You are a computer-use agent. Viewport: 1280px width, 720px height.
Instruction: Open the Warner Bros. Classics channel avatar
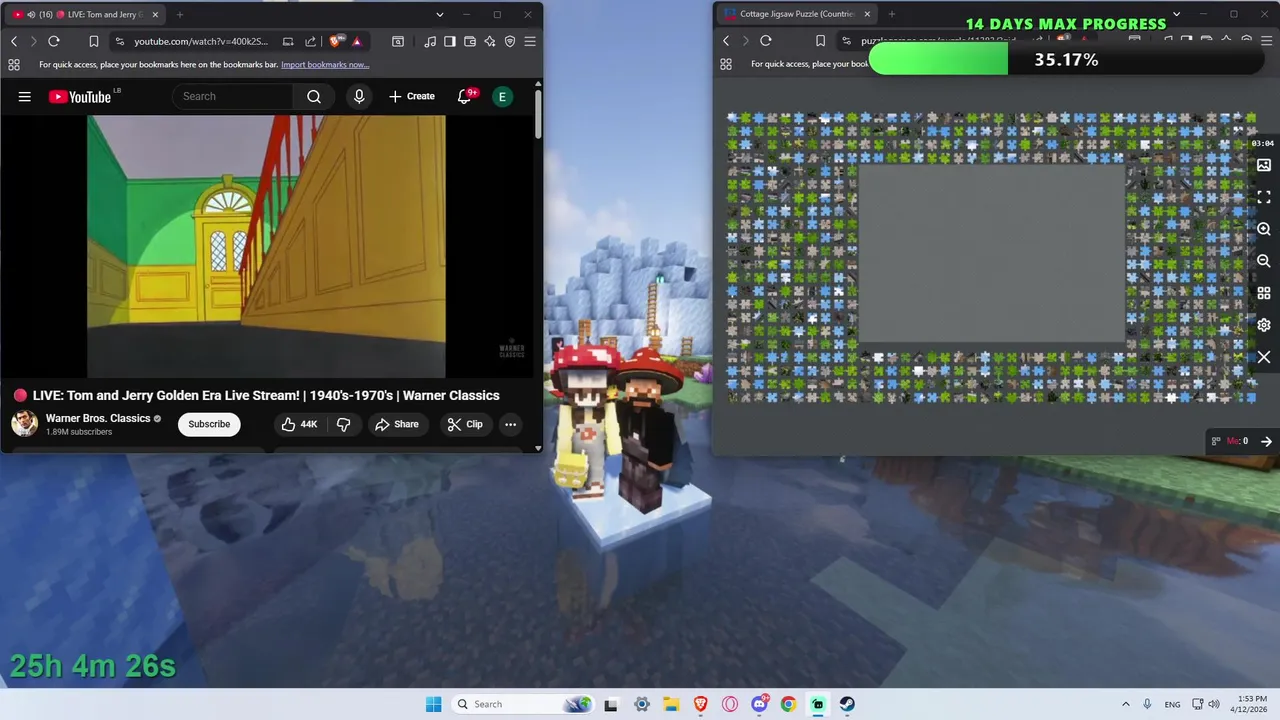[x=25, y=424]
